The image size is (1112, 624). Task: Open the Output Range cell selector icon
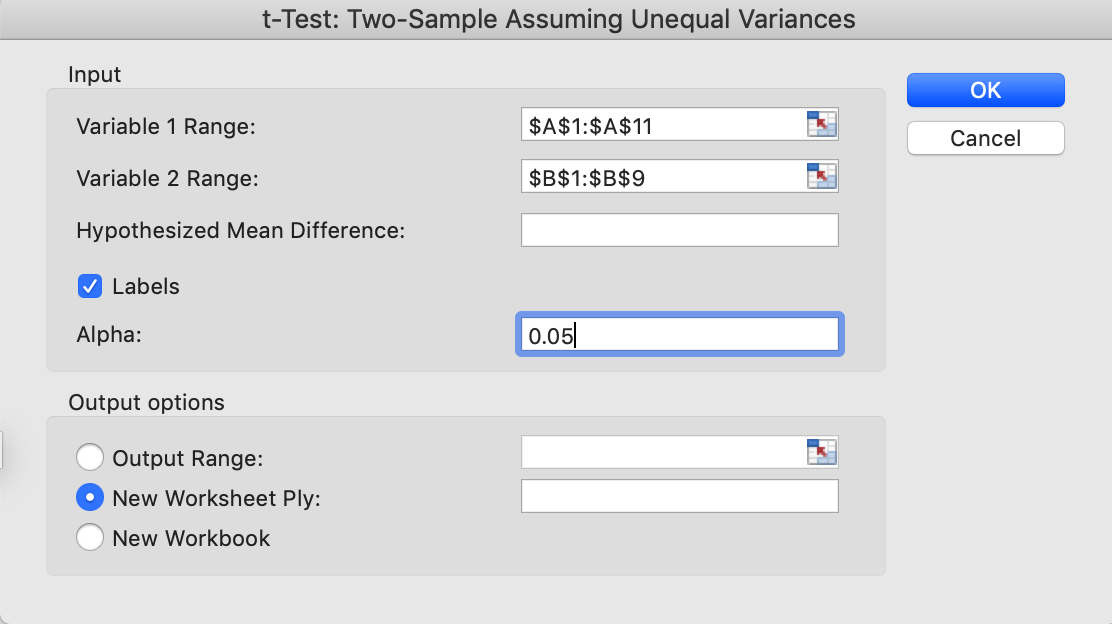point(821,452)
